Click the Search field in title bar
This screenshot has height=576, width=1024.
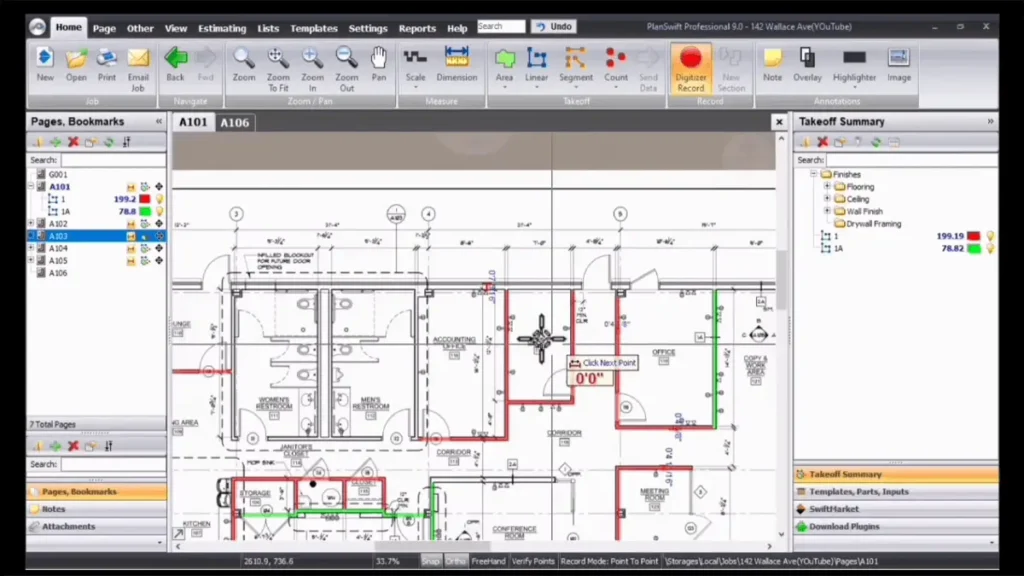501,26
